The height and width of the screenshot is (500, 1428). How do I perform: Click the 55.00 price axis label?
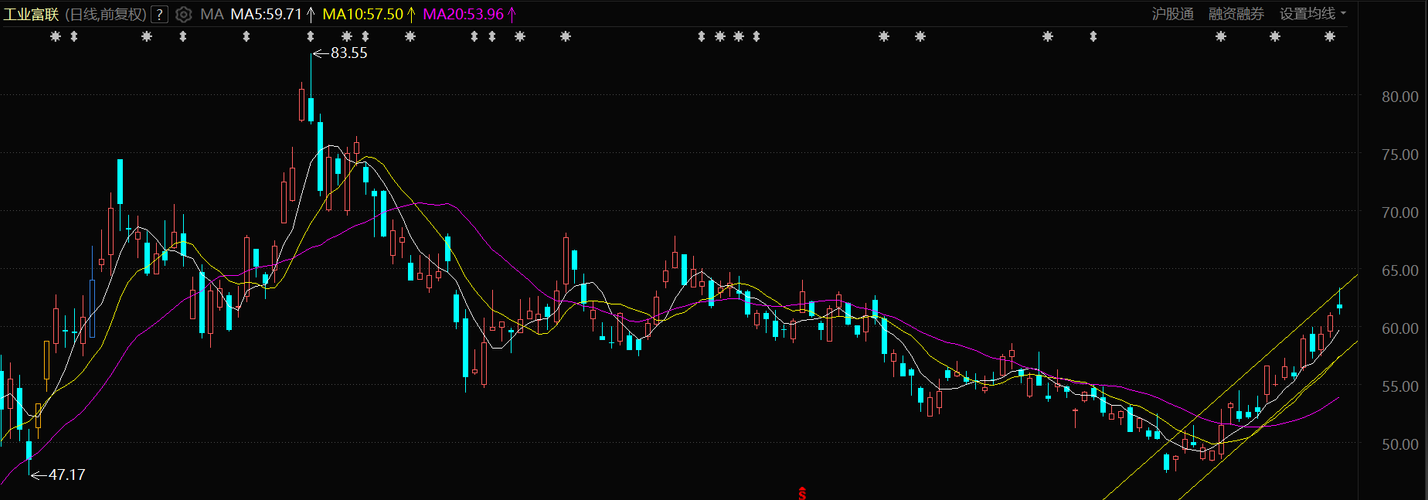tap(1399, 386)
